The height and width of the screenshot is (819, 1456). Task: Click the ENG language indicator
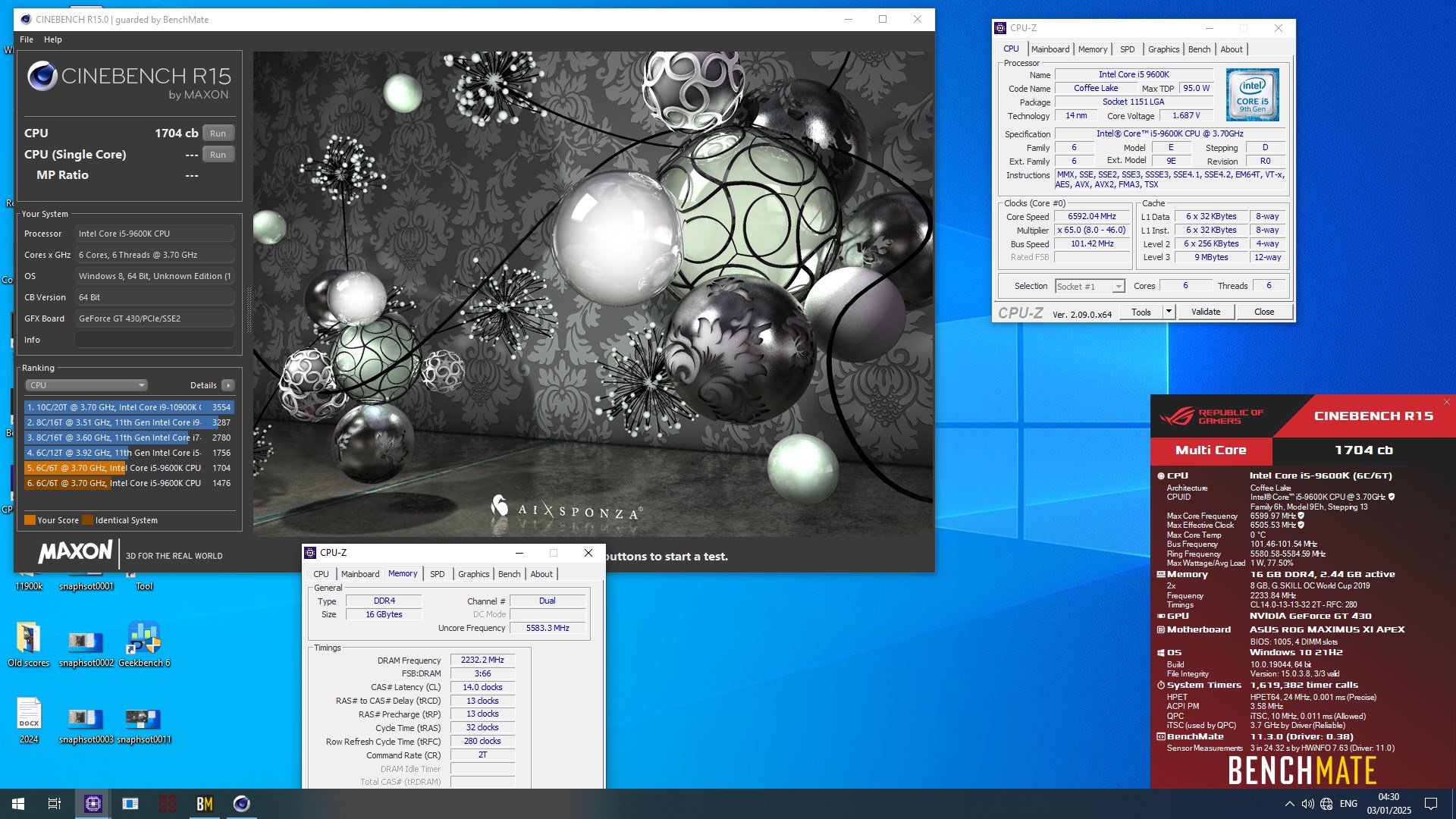tap(1348, 804)
